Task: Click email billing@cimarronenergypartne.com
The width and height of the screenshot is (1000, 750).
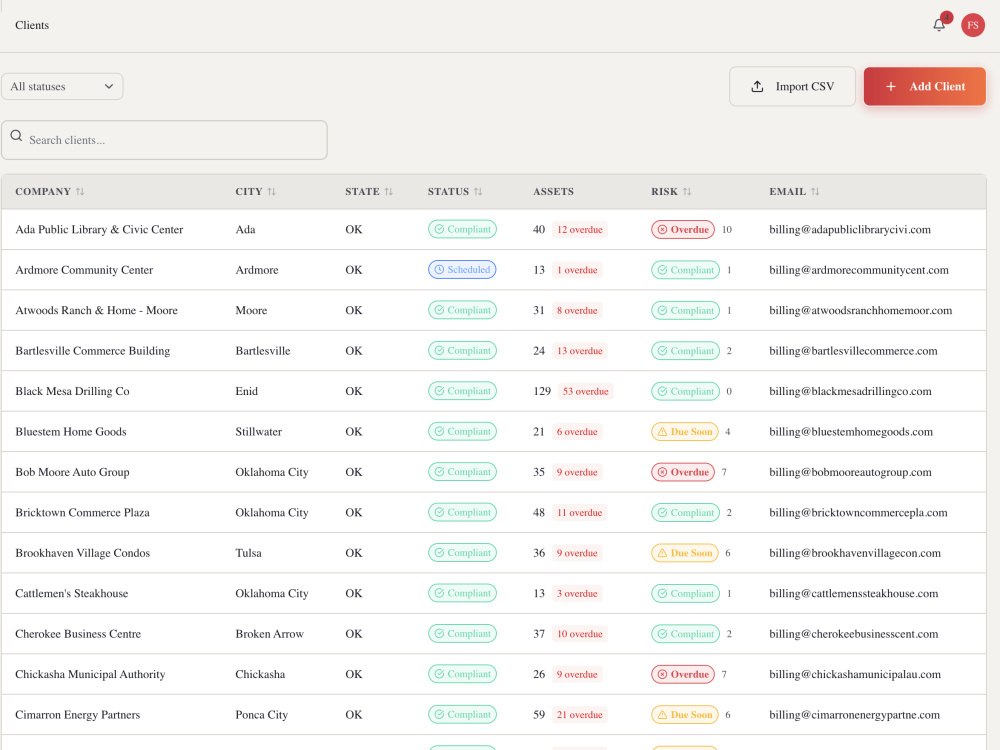Action: click(x=854, y=715)
